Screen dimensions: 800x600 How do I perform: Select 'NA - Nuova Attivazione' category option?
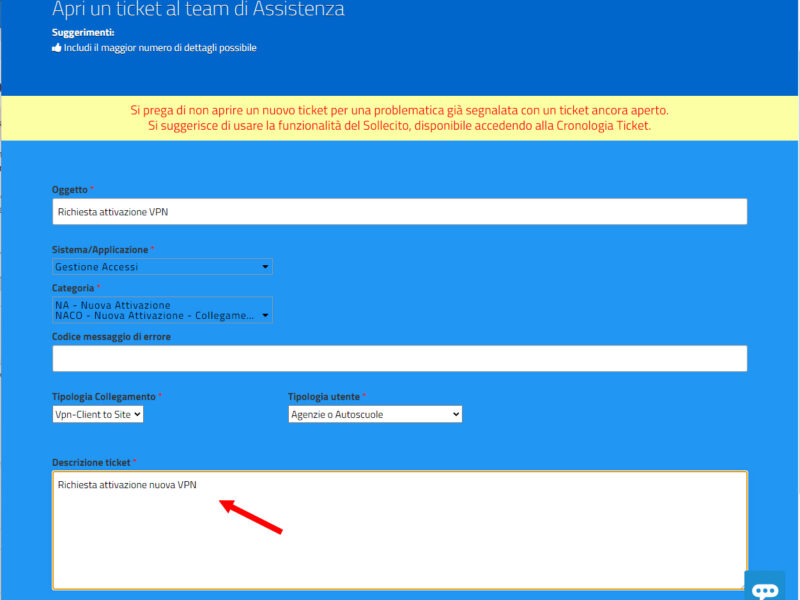click(x=113, y=305)
